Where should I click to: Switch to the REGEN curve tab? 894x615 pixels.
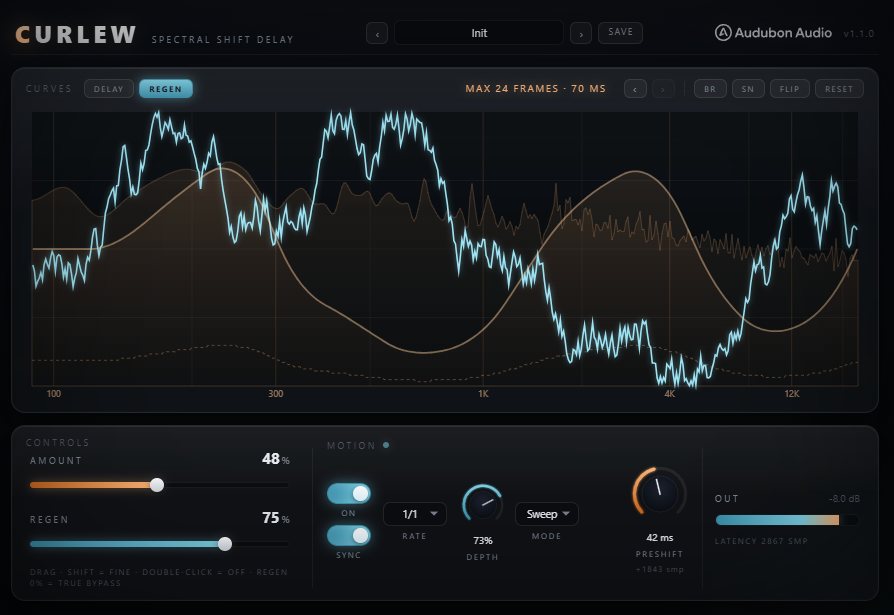(165, 89)
